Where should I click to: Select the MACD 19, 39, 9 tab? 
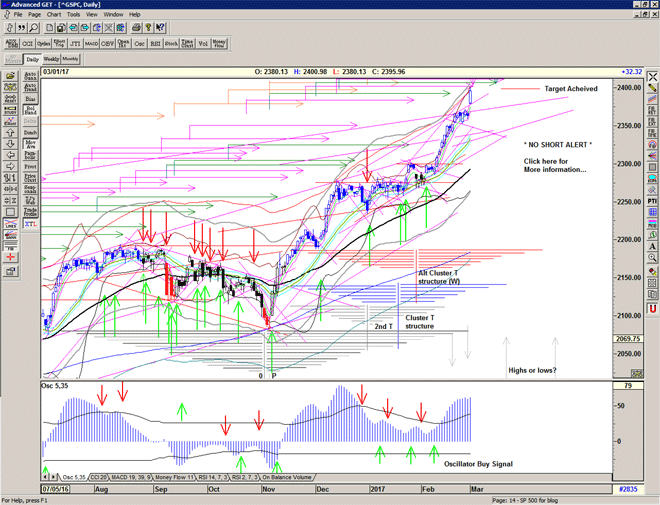[x=137, y=478]
